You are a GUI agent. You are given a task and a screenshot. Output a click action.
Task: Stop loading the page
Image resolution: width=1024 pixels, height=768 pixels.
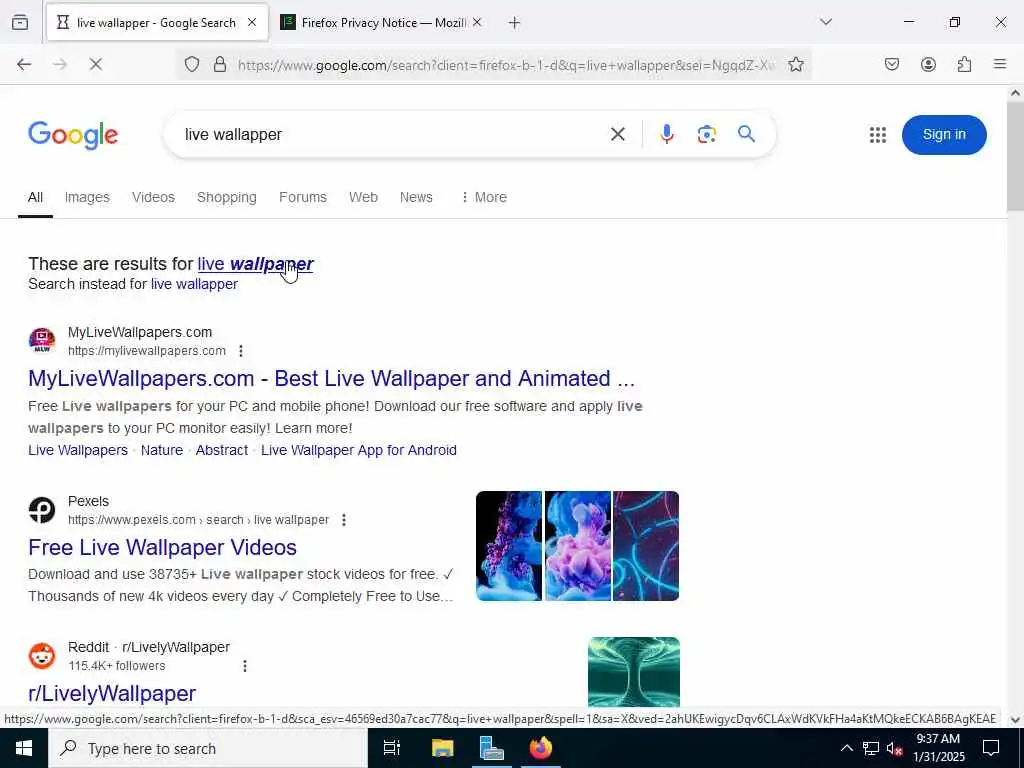pyautogui.click(x=95, y=65)
